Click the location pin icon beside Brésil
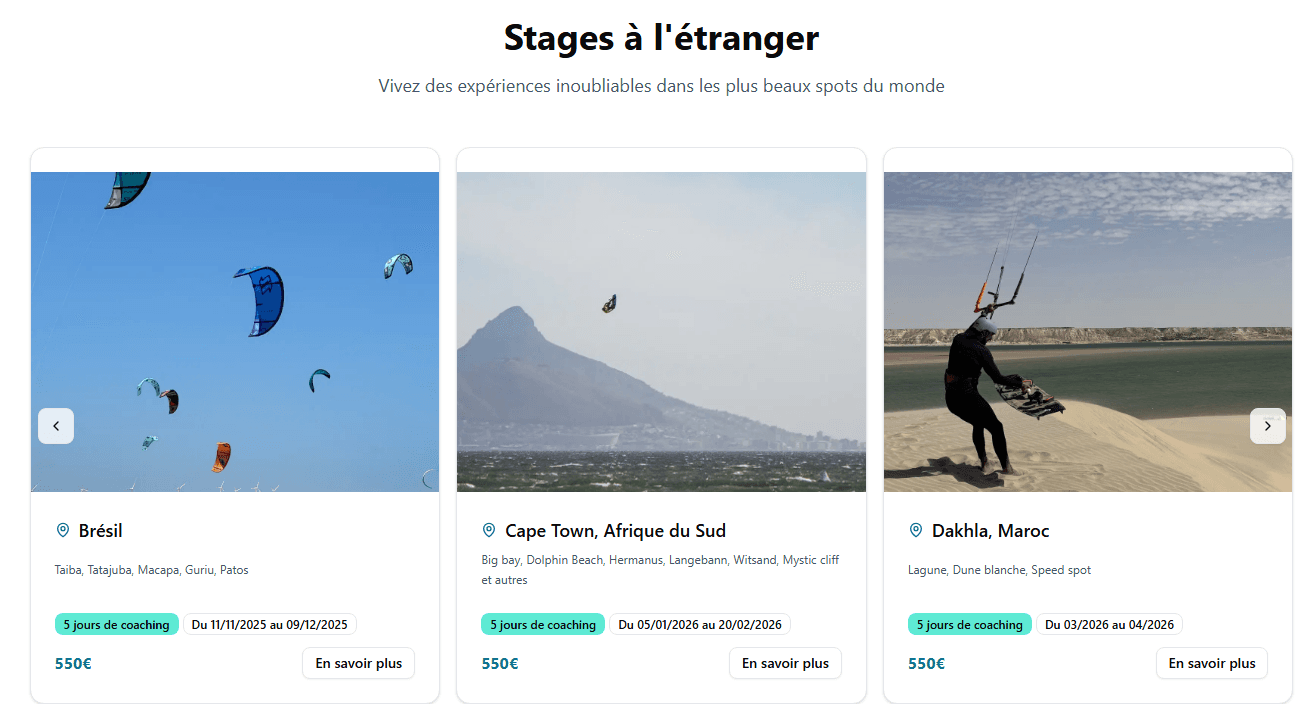The height and width of the screenshot is (713, 1314). tap(63, 531)
